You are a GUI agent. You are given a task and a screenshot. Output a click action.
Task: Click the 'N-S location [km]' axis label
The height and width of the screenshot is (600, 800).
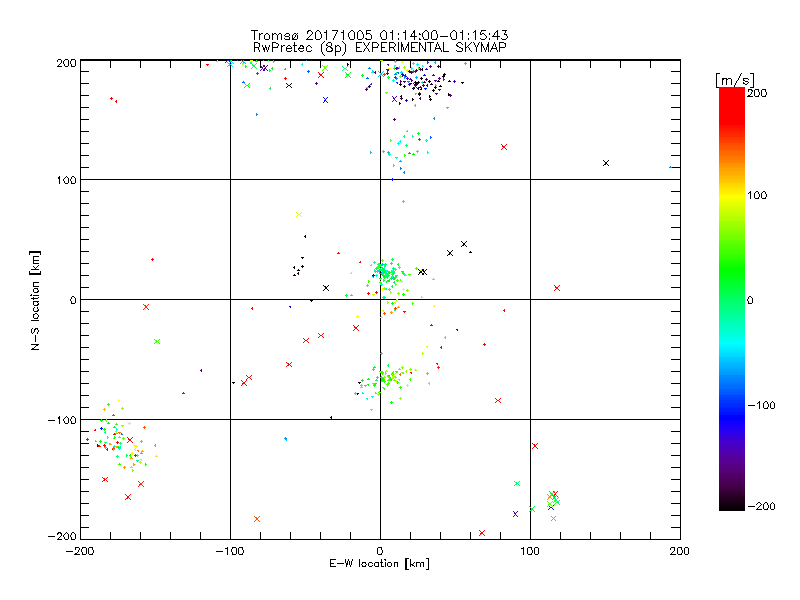[x=35, y=300]
